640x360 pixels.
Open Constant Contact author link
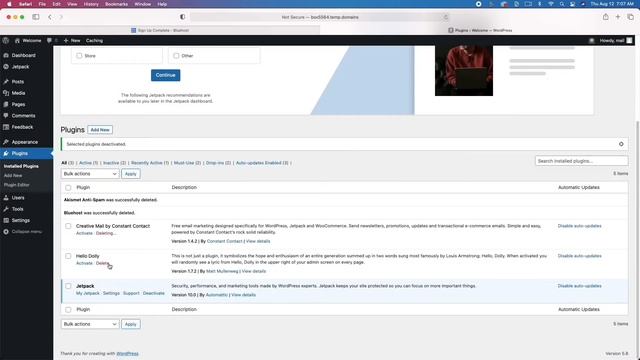(224, 241)
